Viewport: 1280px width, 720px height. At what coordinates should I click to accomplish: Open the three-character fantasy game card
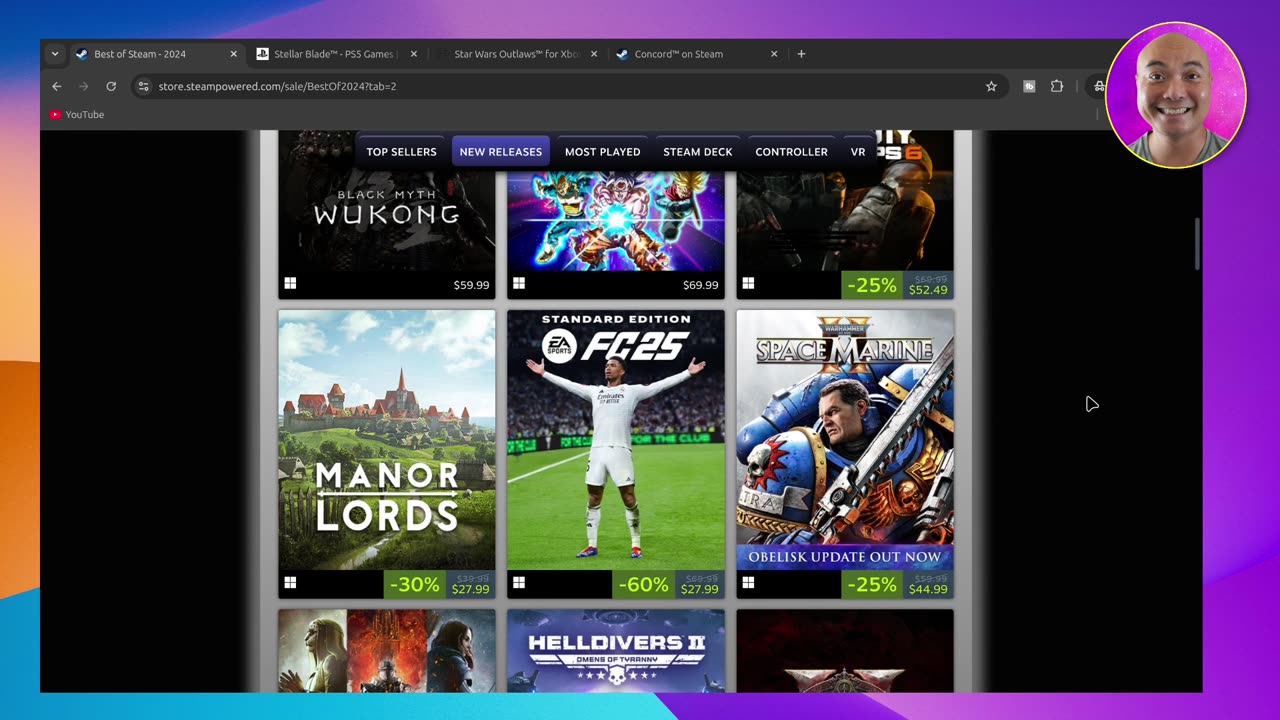(387, 651)
